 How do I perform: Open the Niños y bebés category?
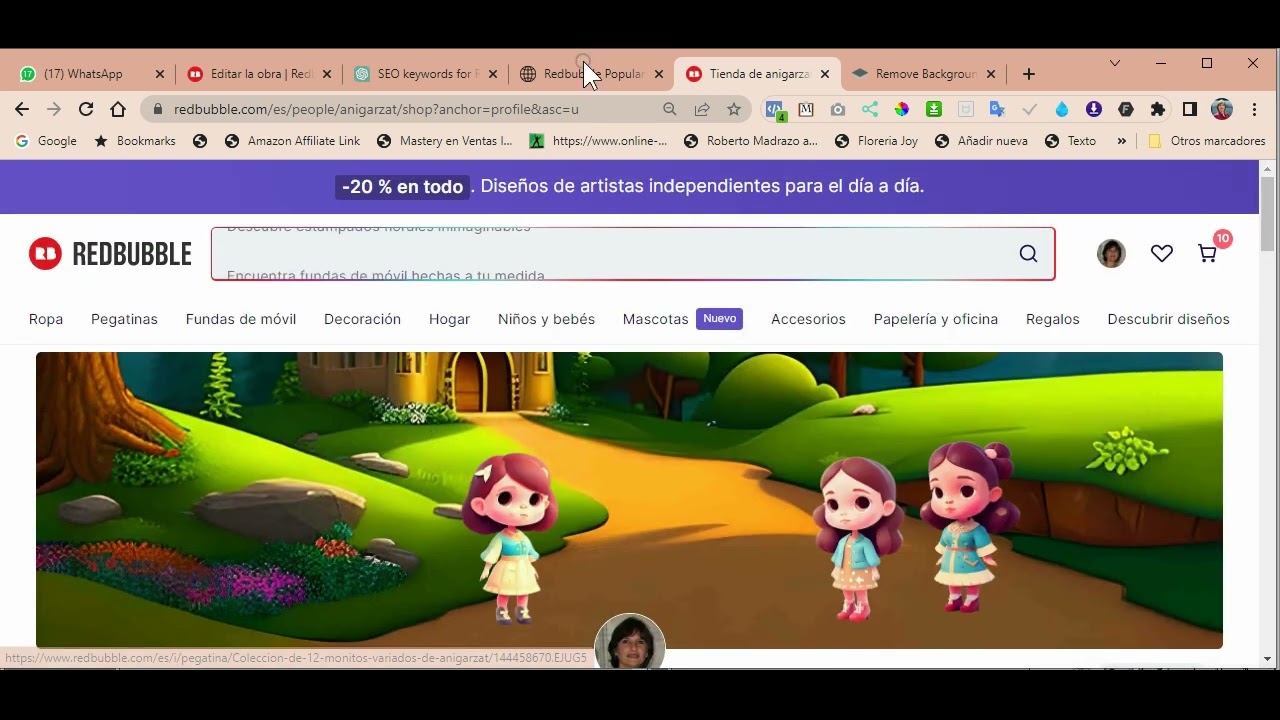[x=546, y=319]
